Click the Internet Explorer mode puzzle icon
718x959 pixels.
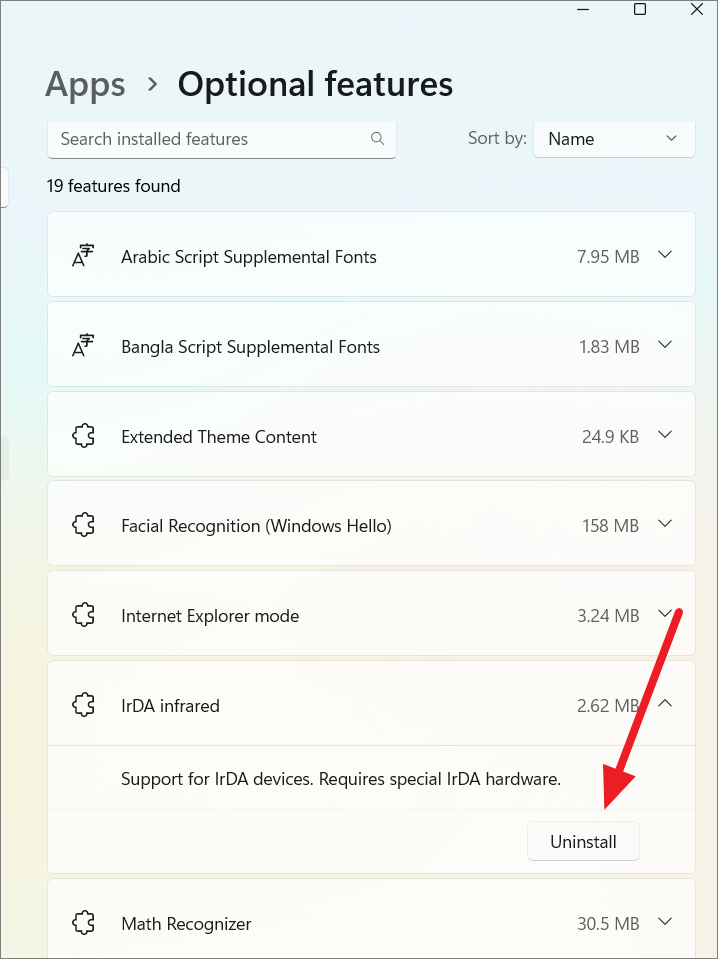coord(83,615)
